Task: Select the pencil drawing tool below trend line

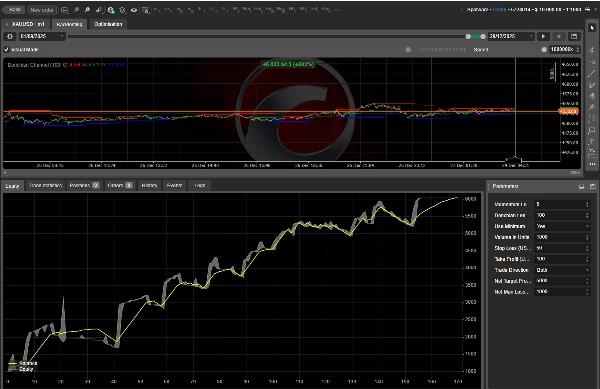Action: (x=592, y=85)
